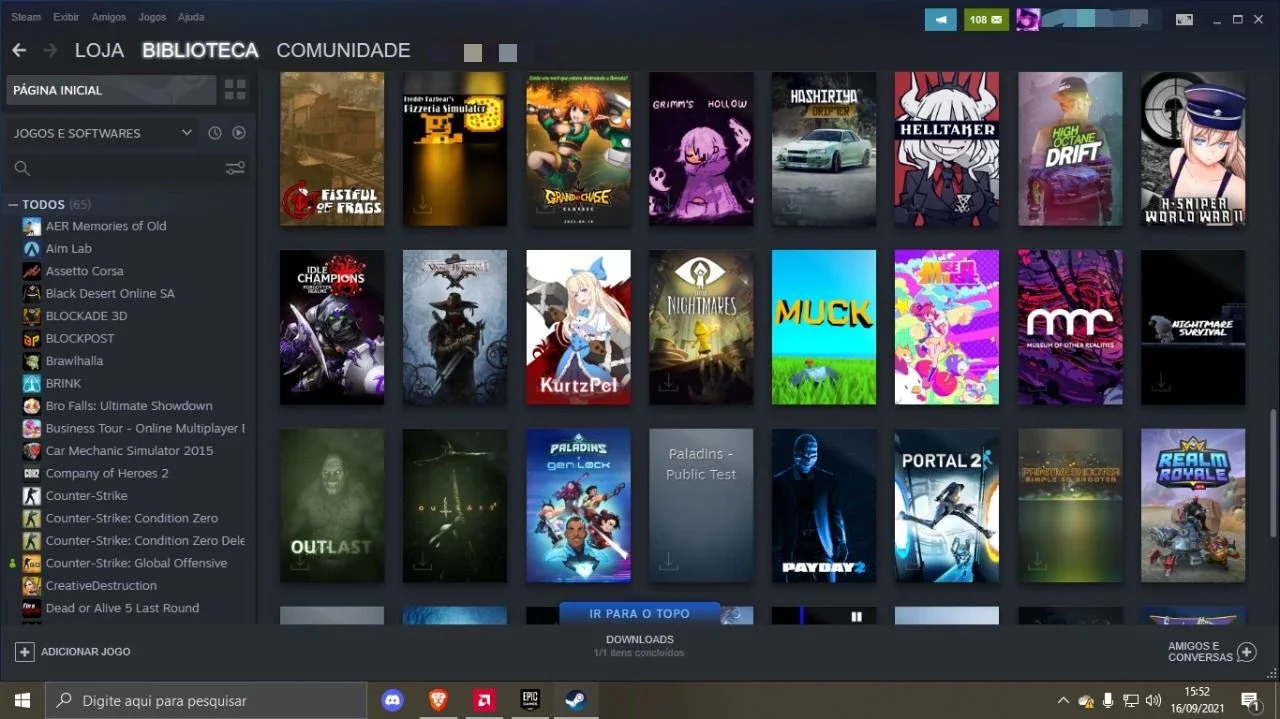Collapse the TODOS category
This screenshot has width=1280, height=719.
coord(13,204)
